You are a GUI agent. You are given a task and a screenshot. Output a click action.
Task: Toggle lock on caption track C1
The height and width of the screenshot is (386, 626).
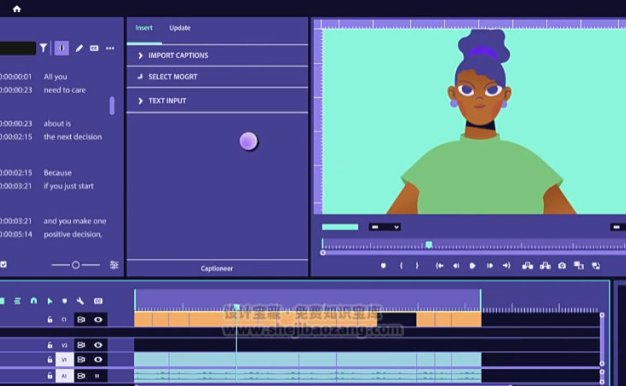pyautogui.click(x=50, y=319)
